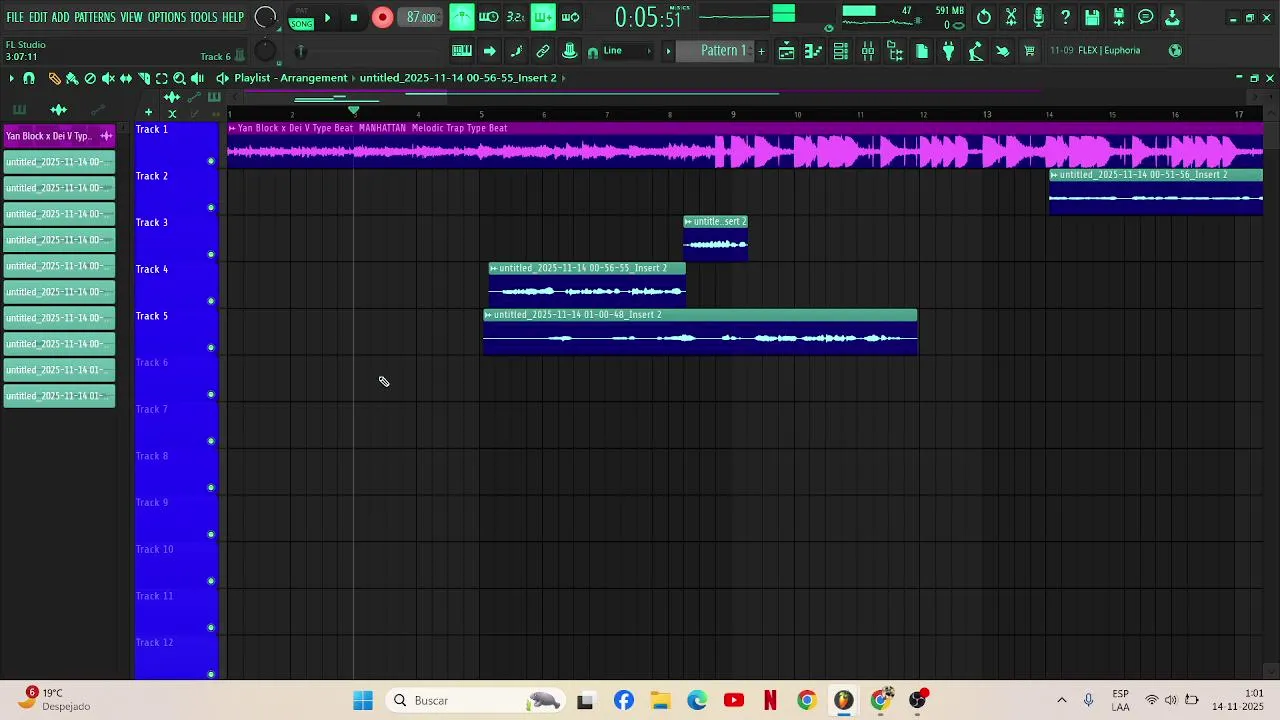Toggle the metronome button
The image size is (1280, 720).
click(461, 17)
